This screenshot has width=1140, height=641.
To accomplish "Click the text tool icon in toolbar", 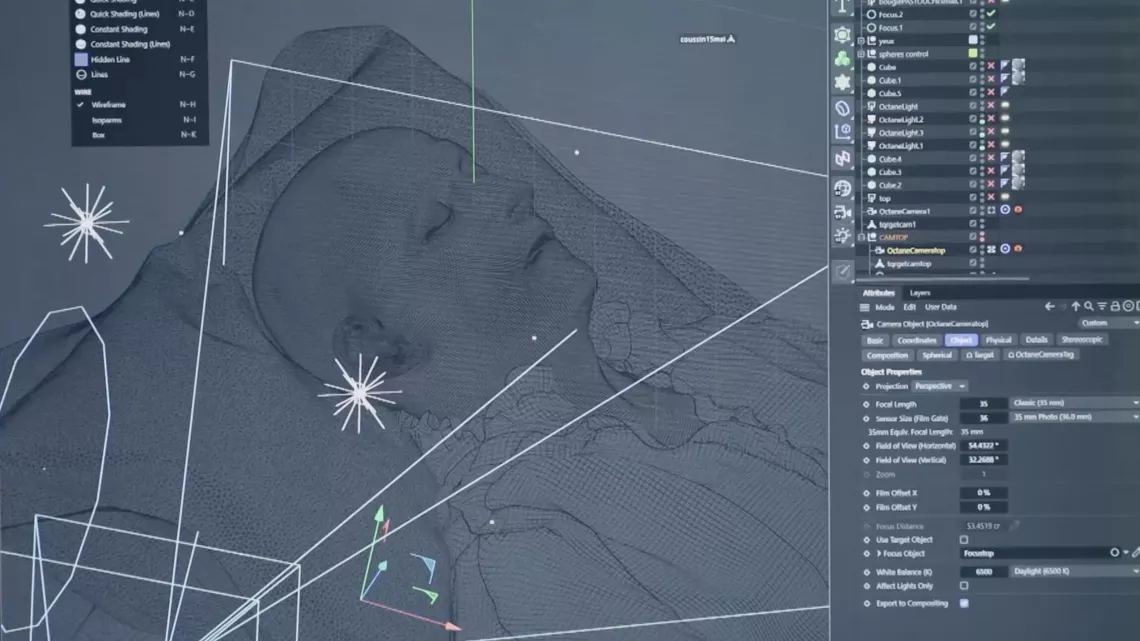I will click(842, 7).
